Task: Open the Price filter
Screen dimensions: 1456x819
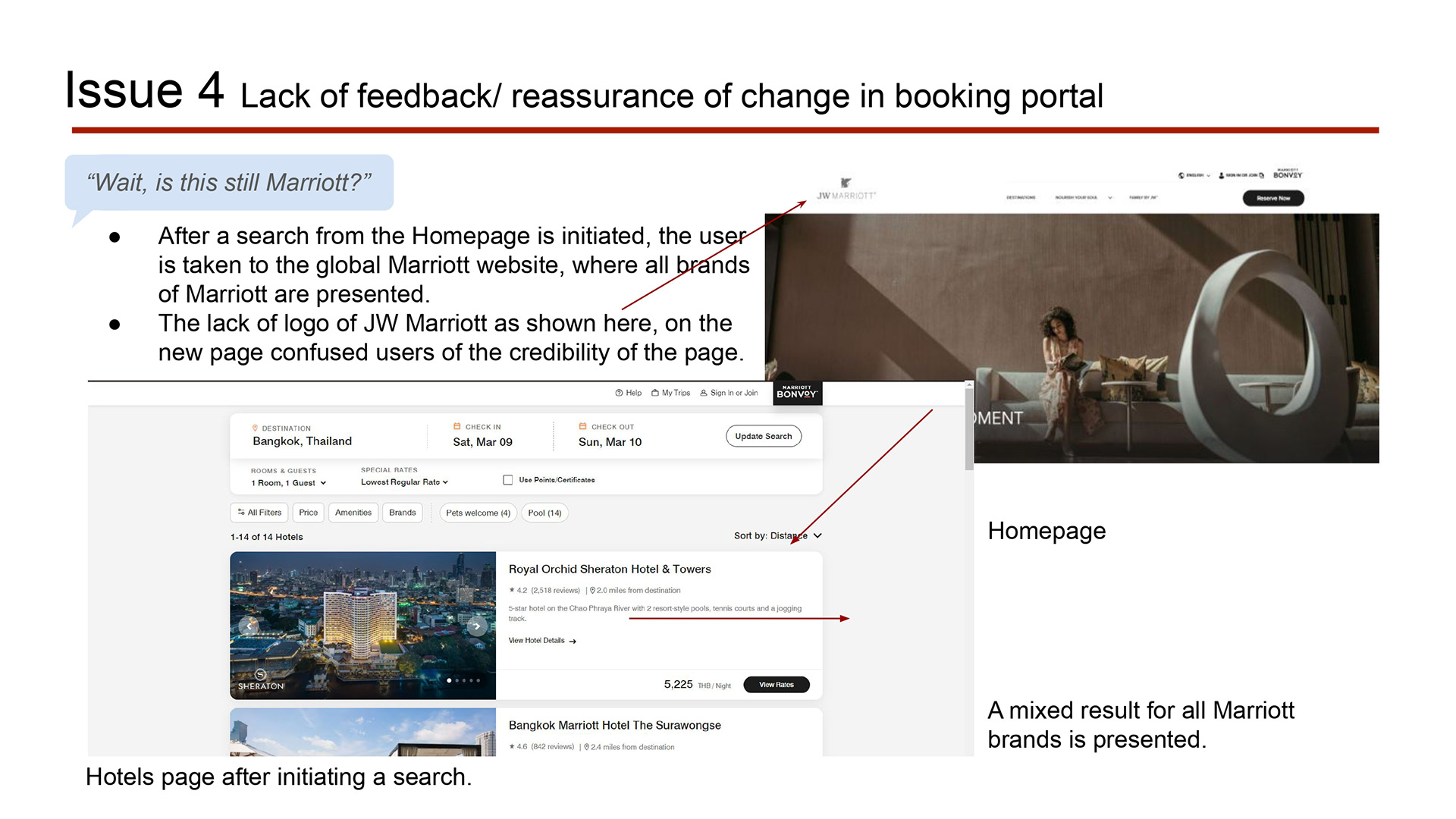Action: (x=309, y=513)
